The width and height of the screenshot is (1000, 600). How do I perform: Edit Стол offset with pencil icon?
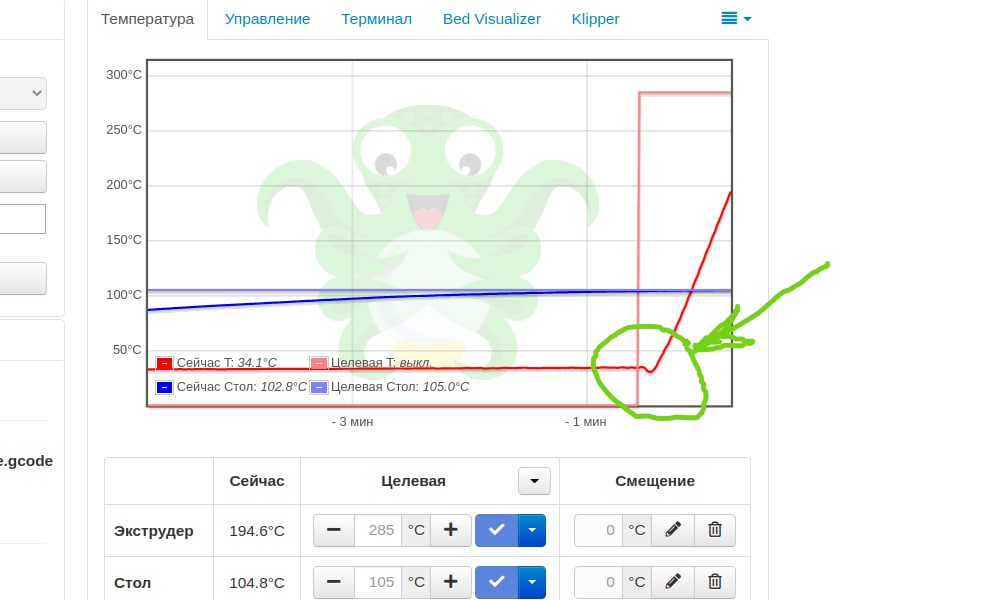tap(673, 582)
